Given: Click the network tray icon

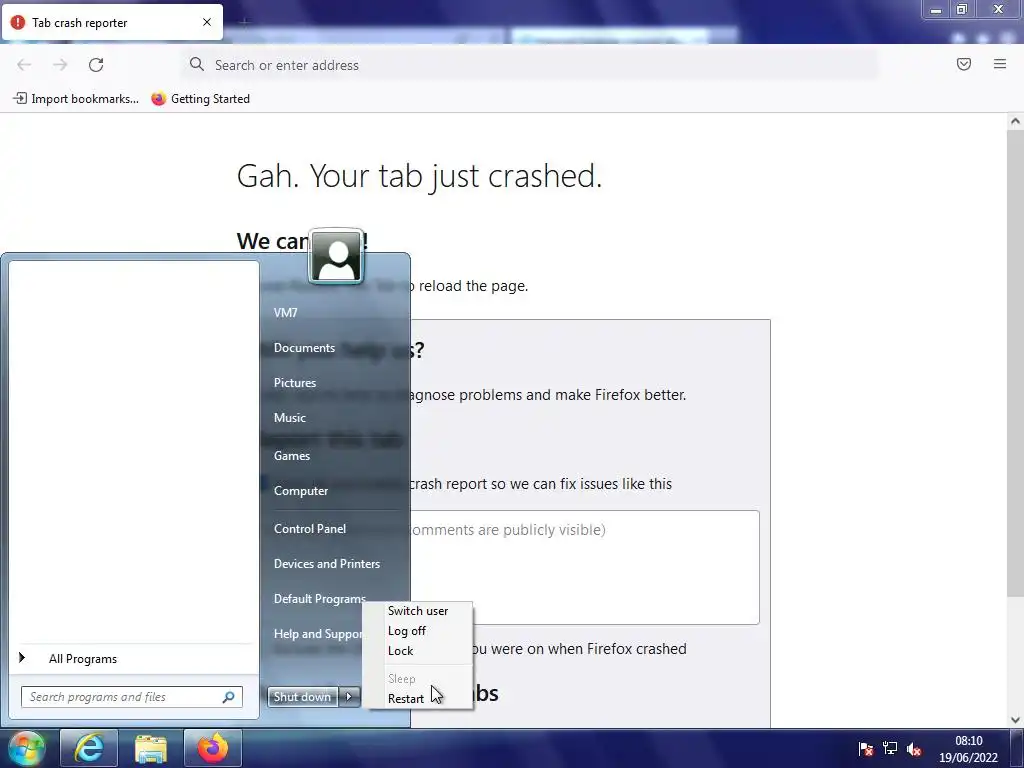Looking at the screenshot, I should point(890,749).
